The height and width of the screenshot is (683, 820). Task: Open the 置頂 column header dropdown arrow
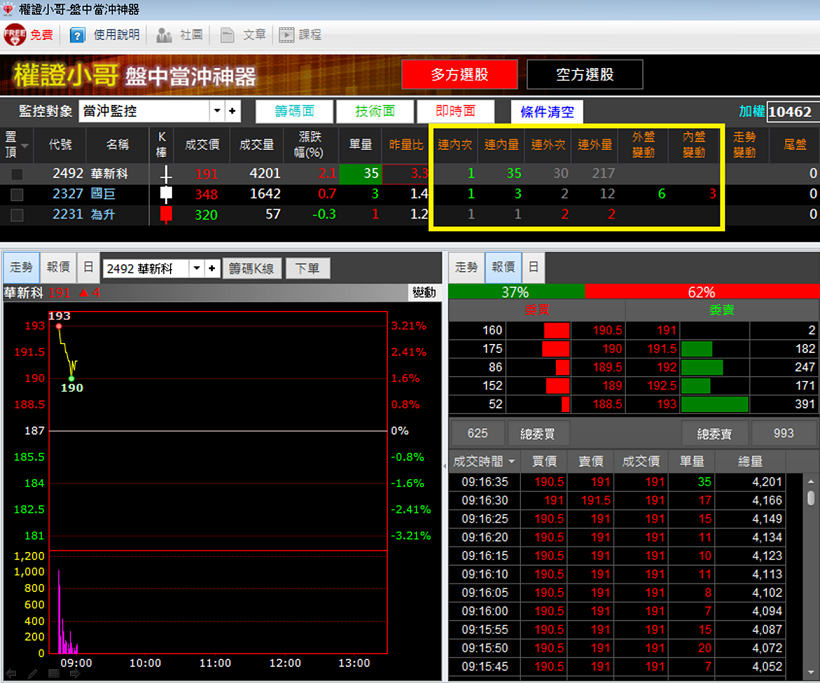pyautogui.click(x=25, y=145)
